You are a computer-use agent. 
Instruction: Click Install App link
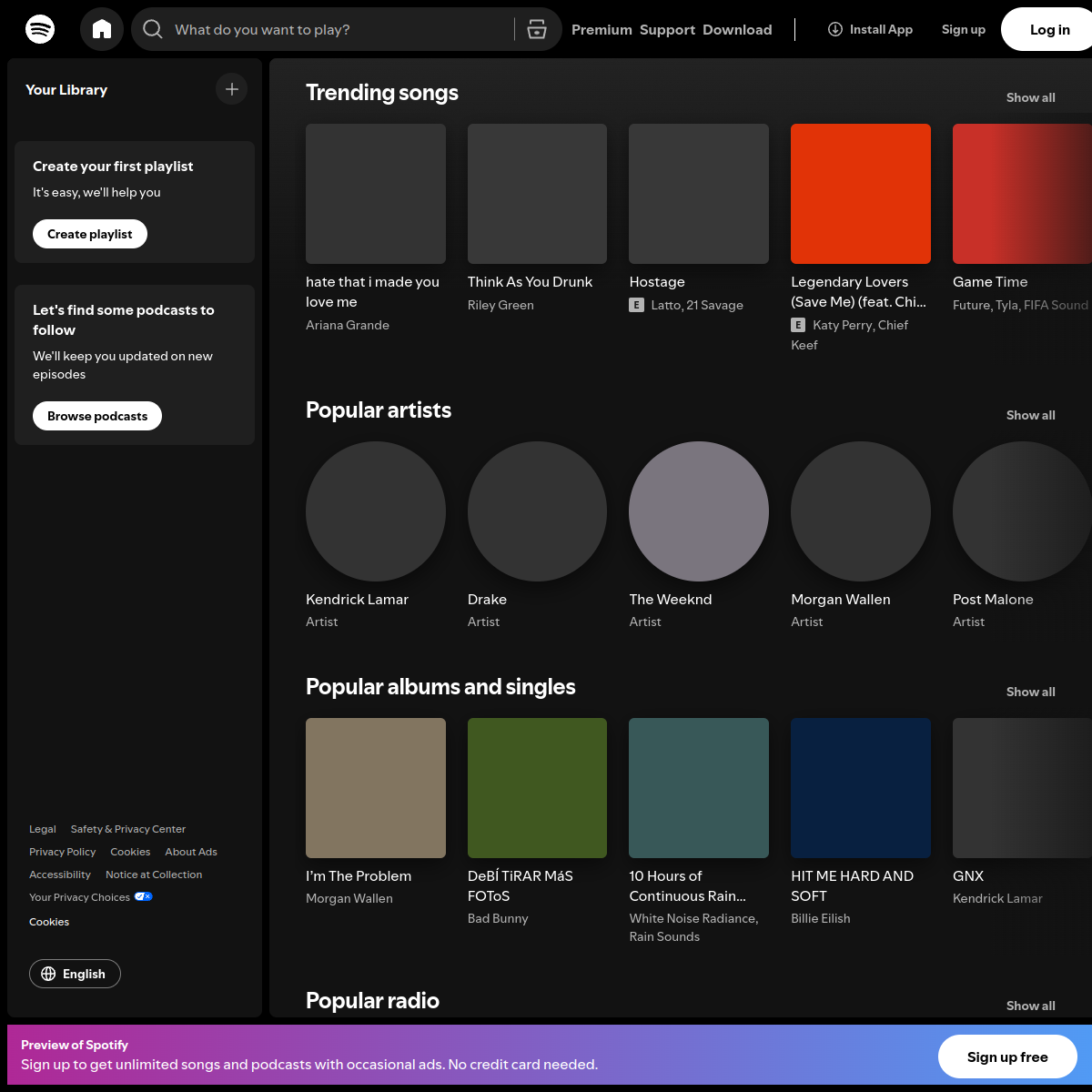[870, 29]
